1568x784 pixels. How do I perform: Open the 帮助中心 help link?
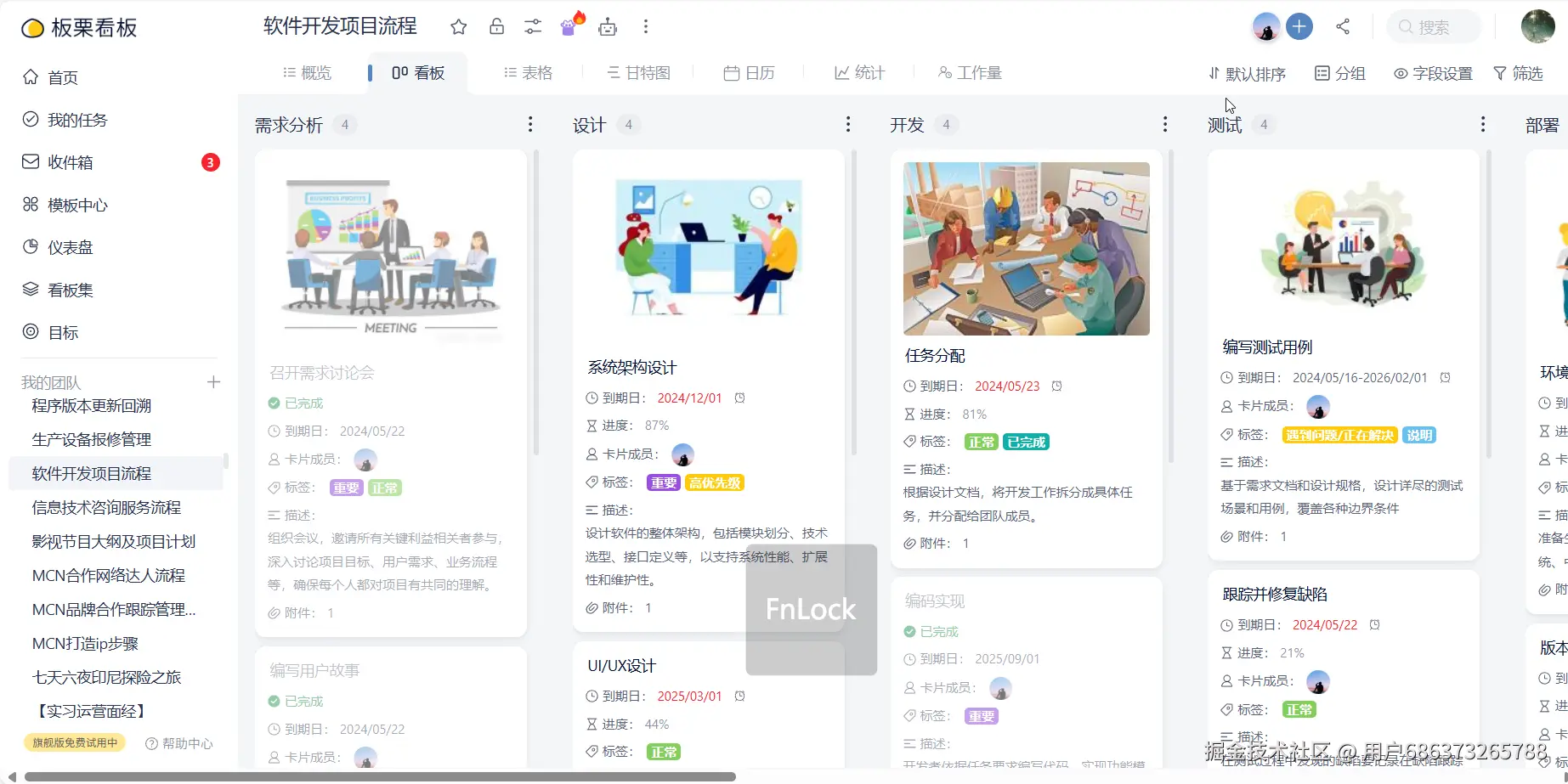point(179,743)
